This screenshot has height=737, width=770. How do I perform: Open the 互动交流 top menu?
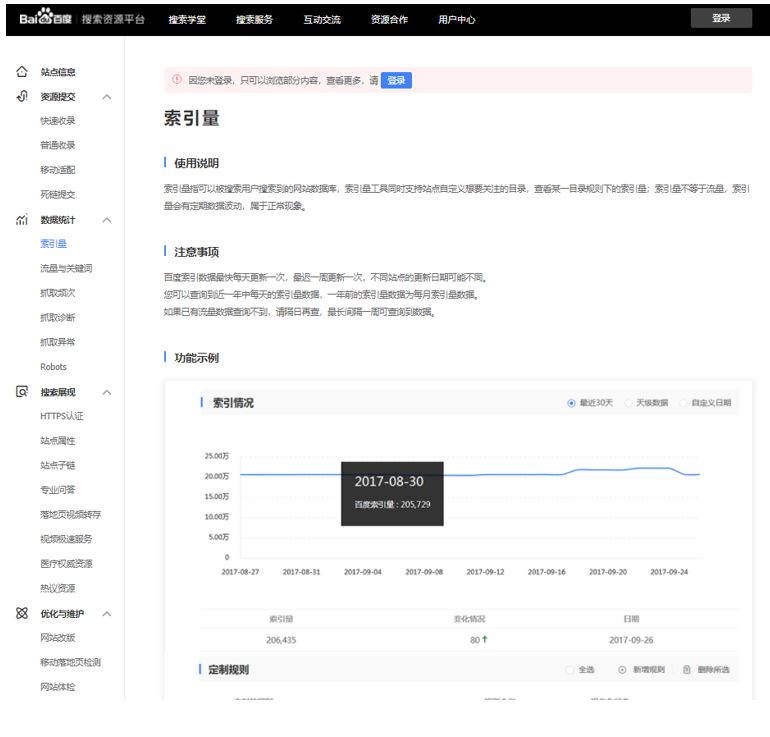coord(322,20)
